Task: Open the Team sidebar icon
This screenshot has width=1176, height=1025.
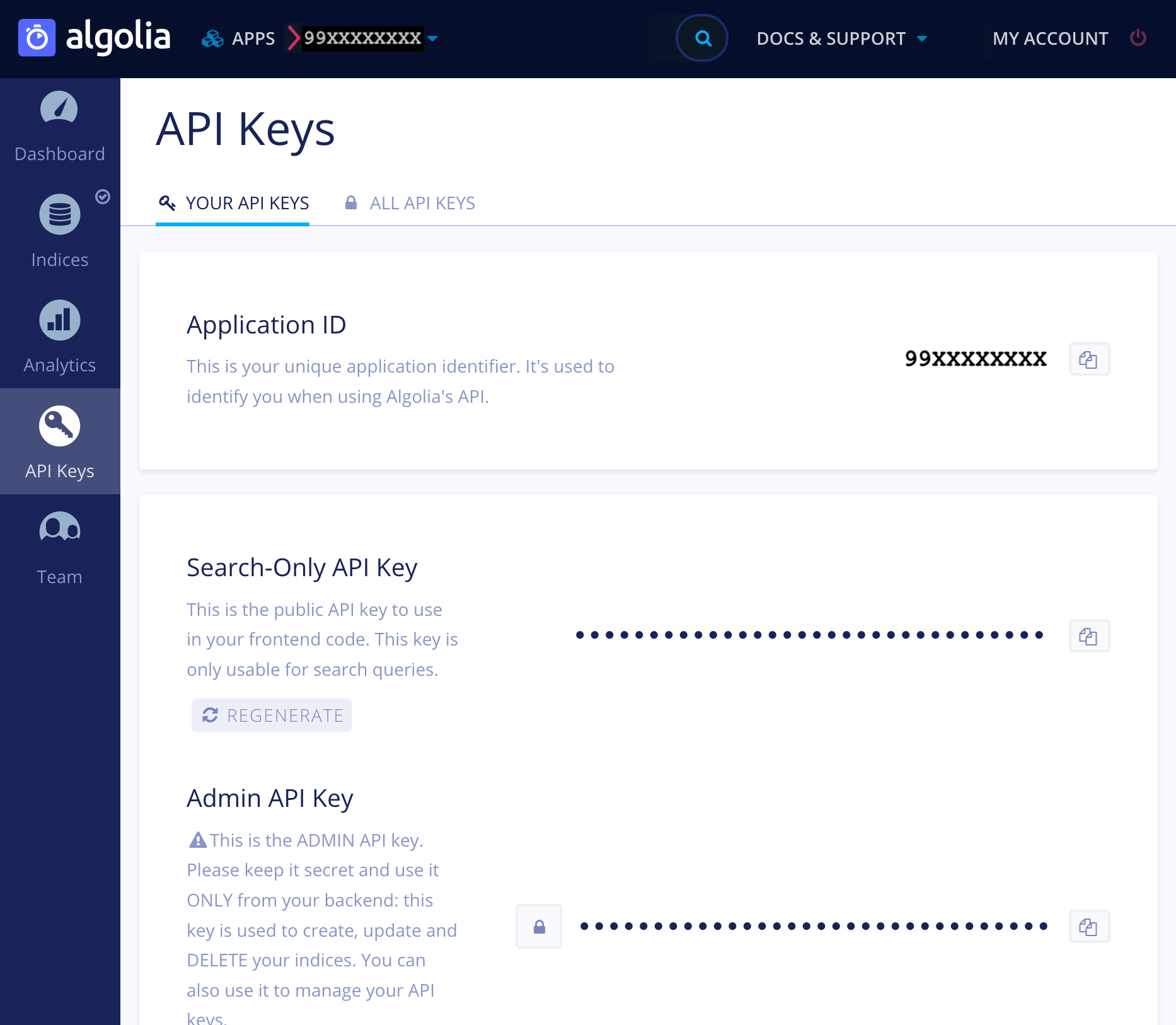Action: [59, 528]
